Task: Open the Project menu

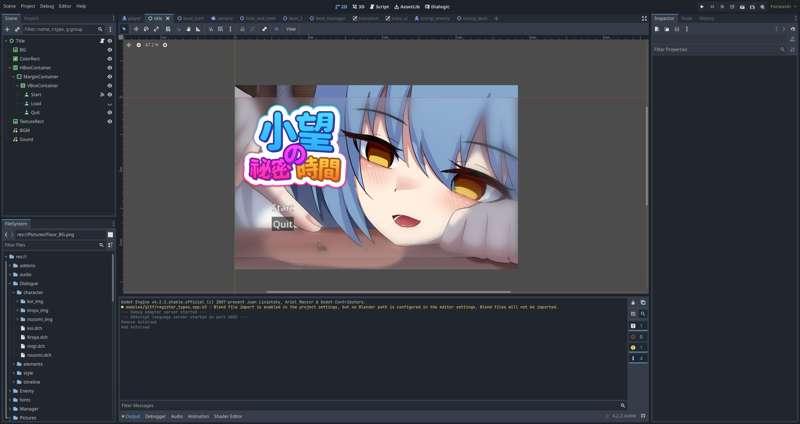Action: (x=28, y=6)
